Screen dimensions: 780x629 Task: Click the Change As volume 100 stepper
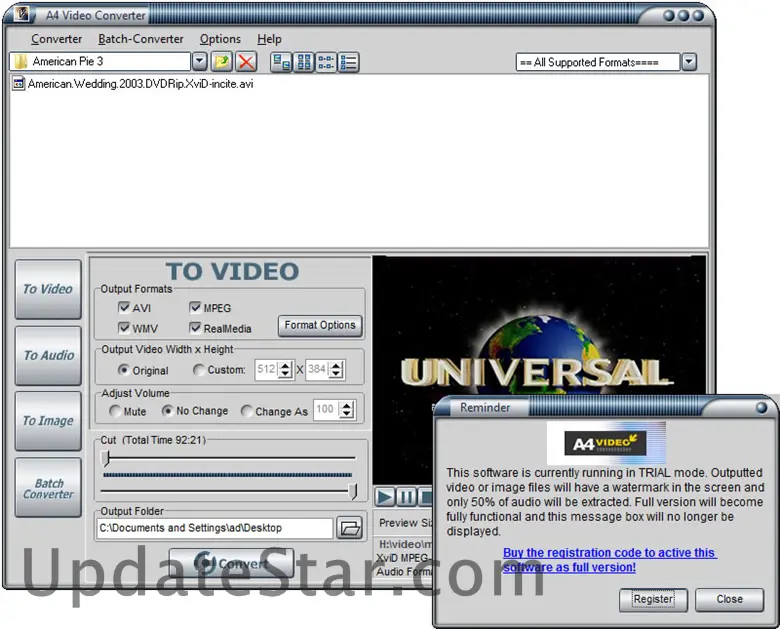[347, 410]
